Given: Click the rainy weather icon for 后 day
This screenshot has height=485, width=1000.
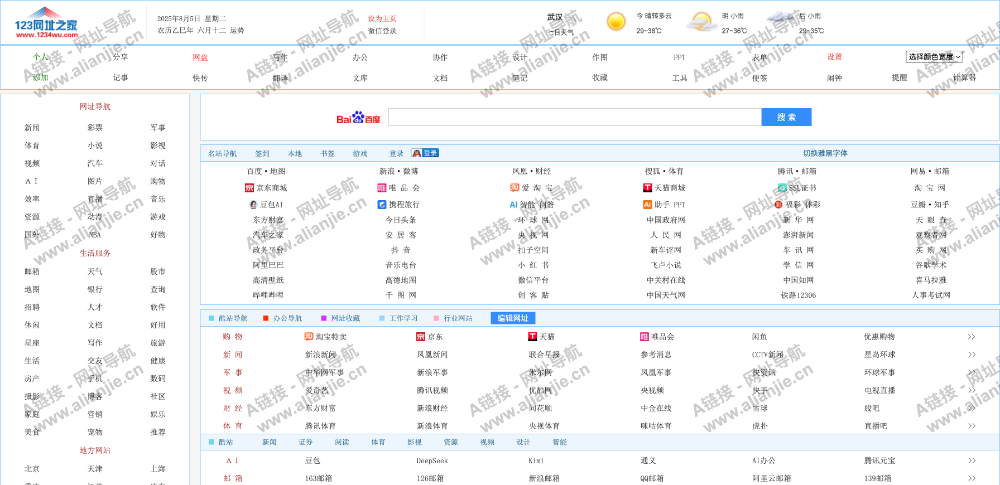Looking at the screenshot, I should (781, 20).
